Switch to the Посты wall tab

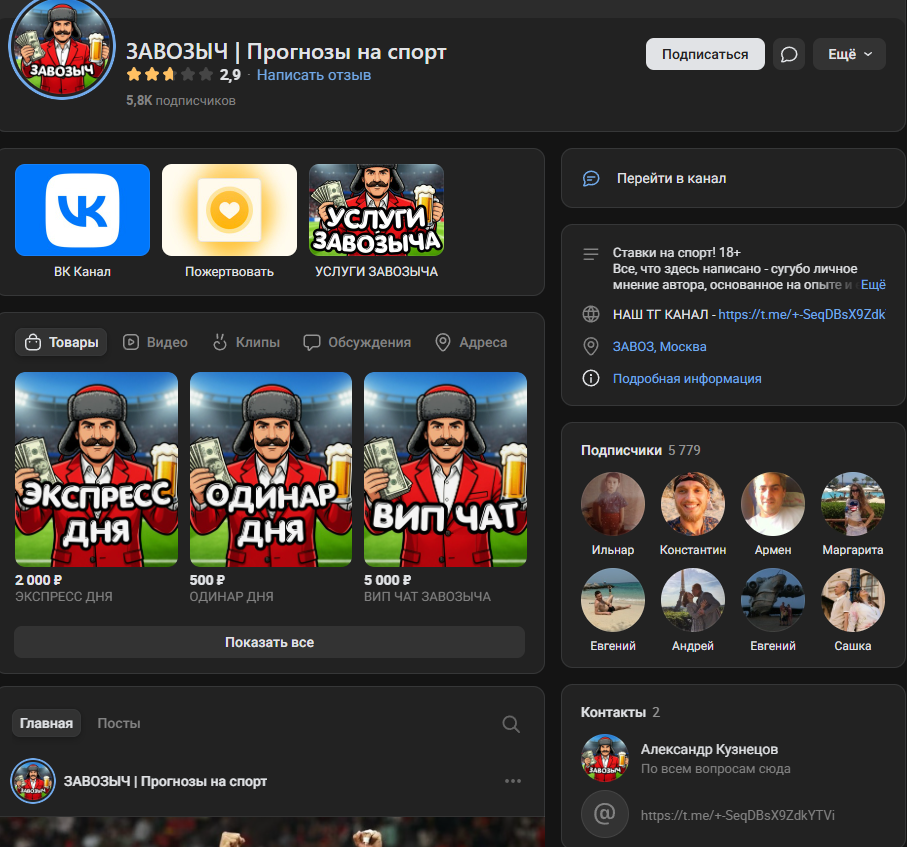click(x=119, y=723)
